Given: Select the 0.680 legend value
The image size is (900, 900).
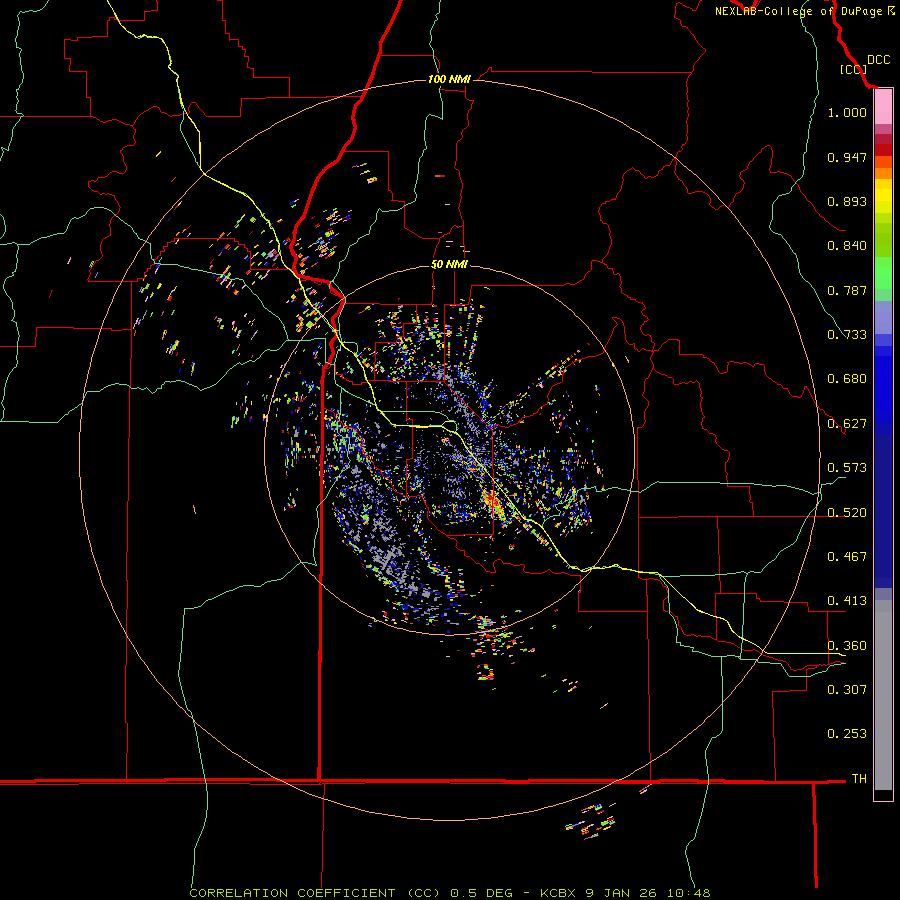Looking at the screenshot, I should 847,379.
